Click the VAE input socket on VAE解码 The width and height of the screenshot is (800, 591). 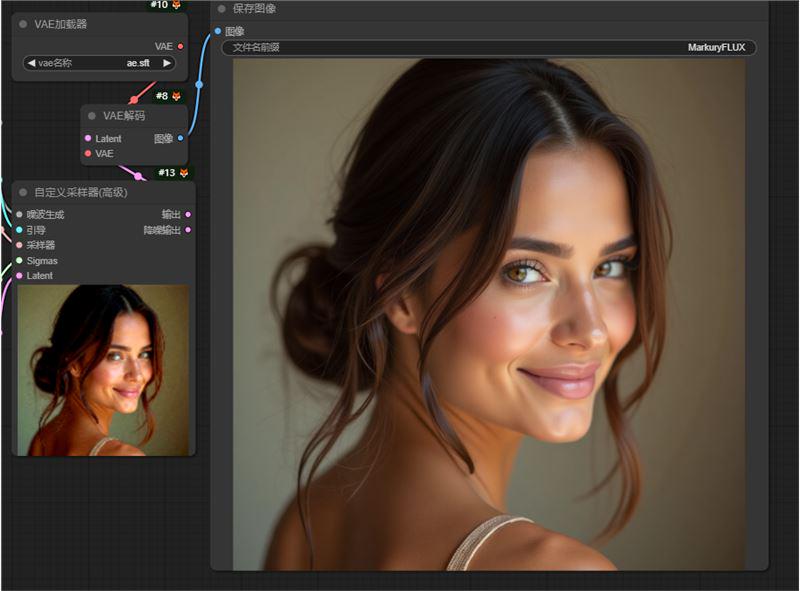tap(88, 153)
